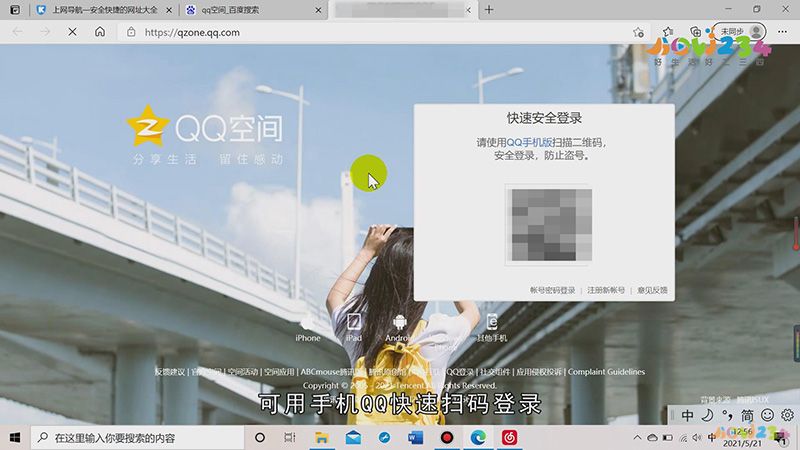800x450 pixels.
Task: Open the Mail app from the taskbar
Action: point(353,438)
